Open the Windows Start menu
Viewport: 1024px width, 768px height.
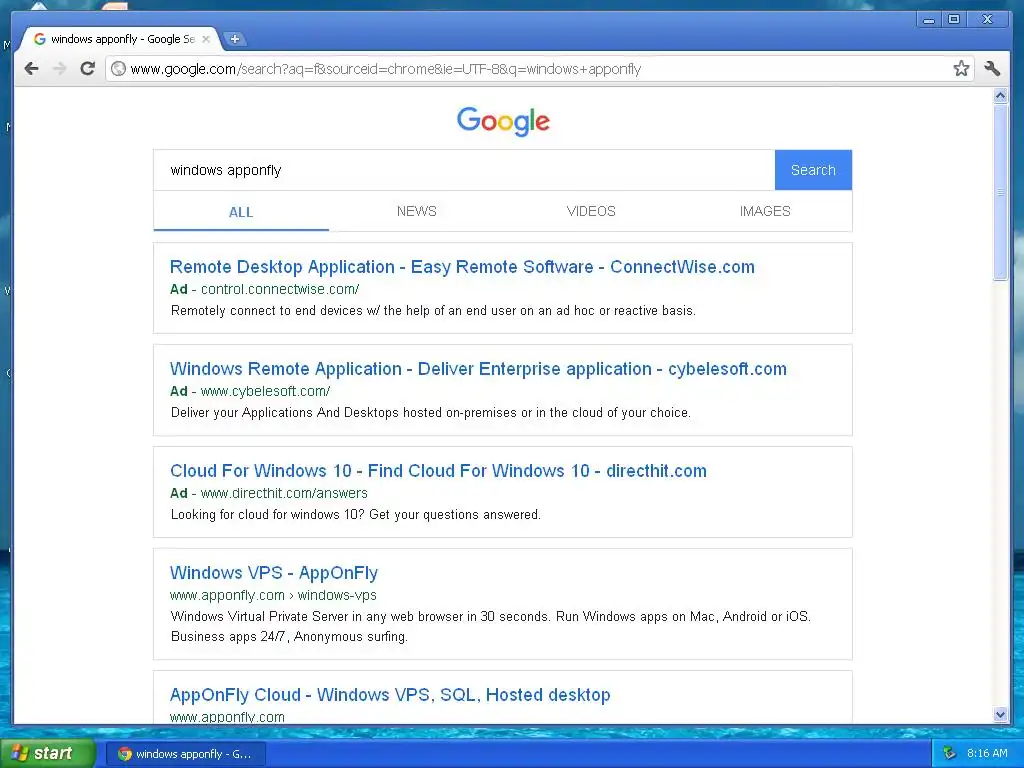[x=46, y=753]
